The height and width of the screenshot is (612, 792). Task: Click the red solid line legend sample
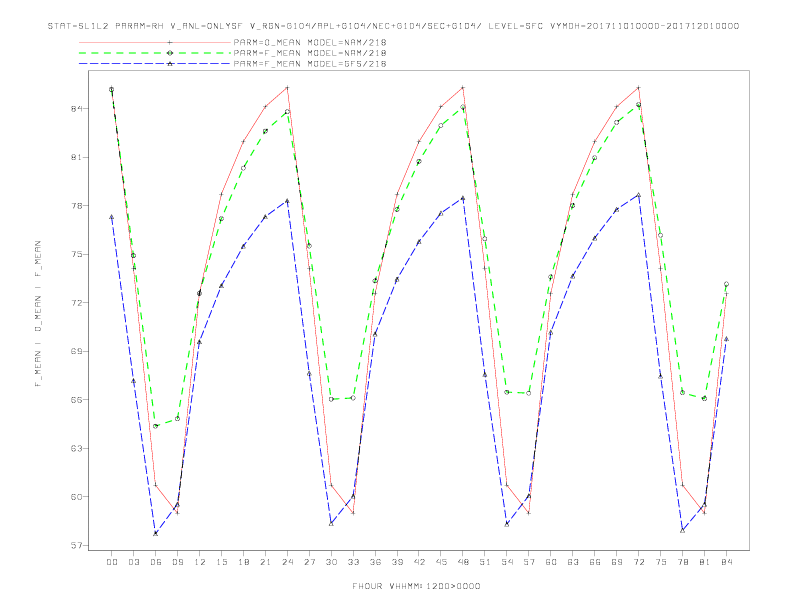[x=155, y=43]
